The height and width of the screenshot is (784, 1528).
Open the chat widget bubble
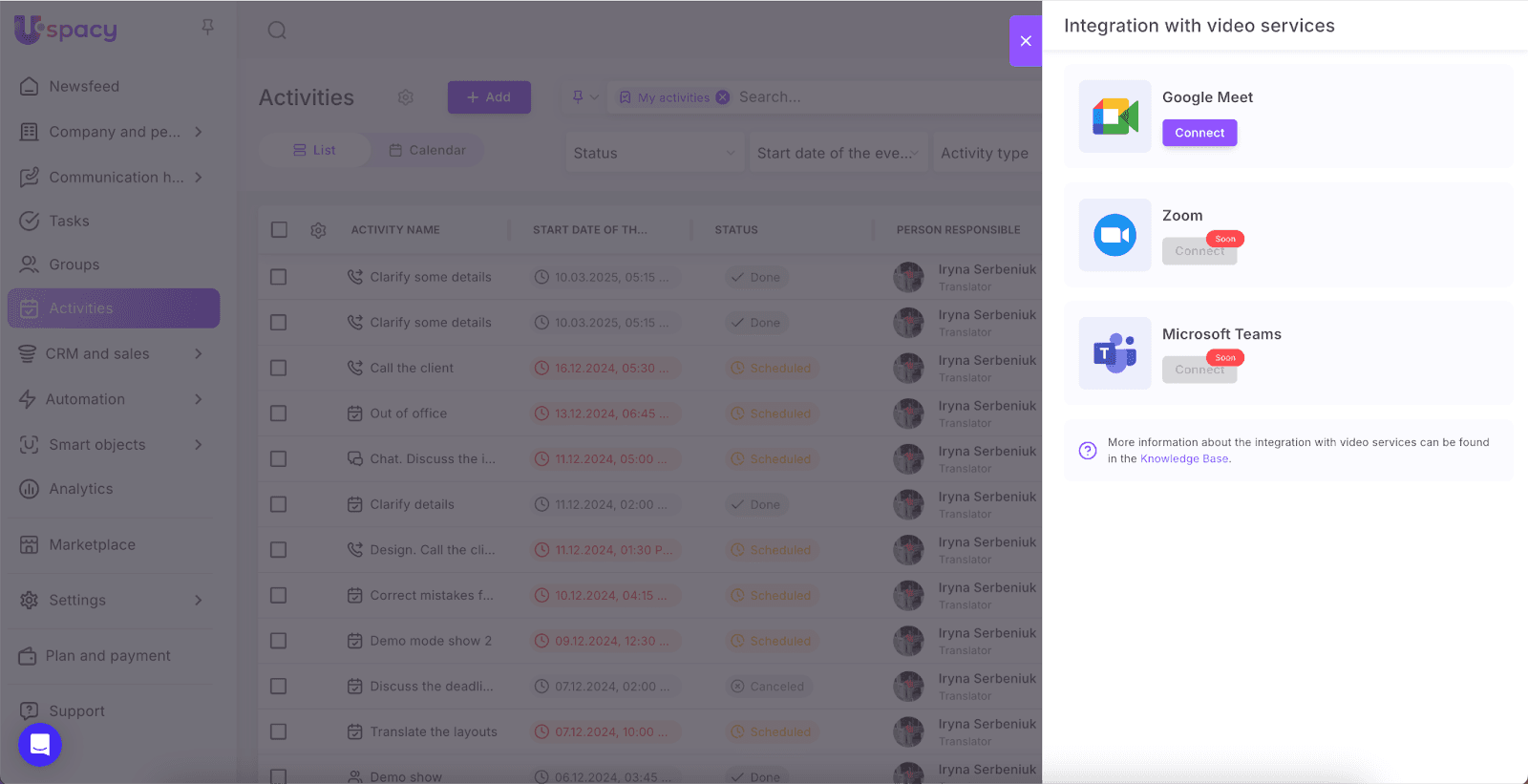tap(40, 745)
